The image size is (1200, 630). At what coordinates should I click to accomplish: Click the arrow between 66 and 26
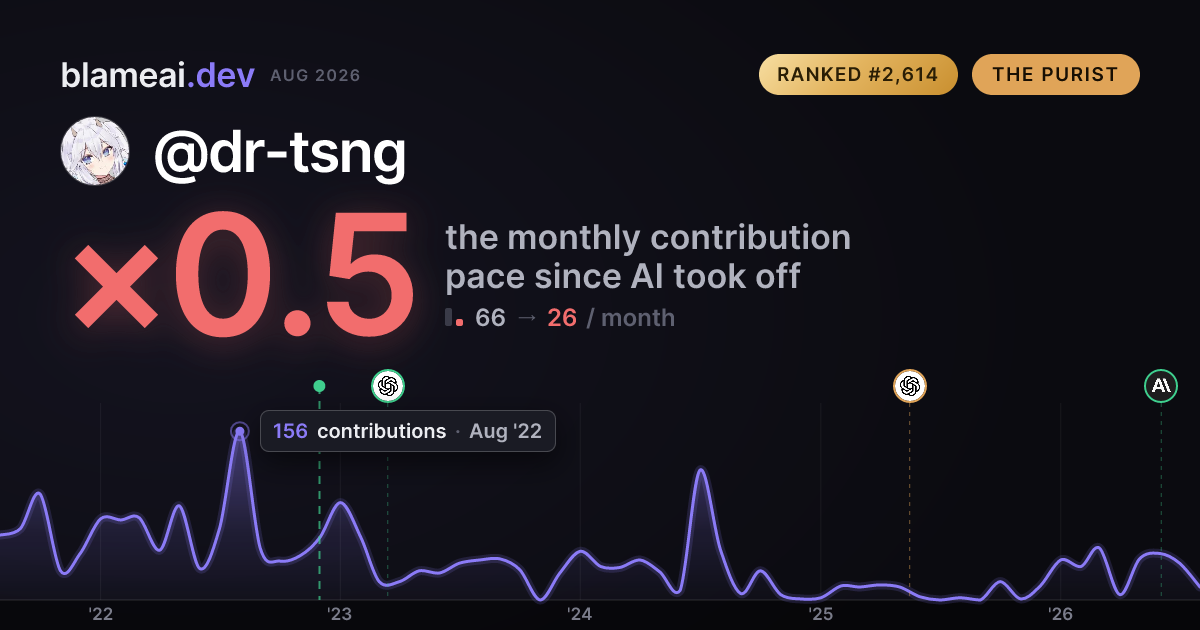(526, 318)
